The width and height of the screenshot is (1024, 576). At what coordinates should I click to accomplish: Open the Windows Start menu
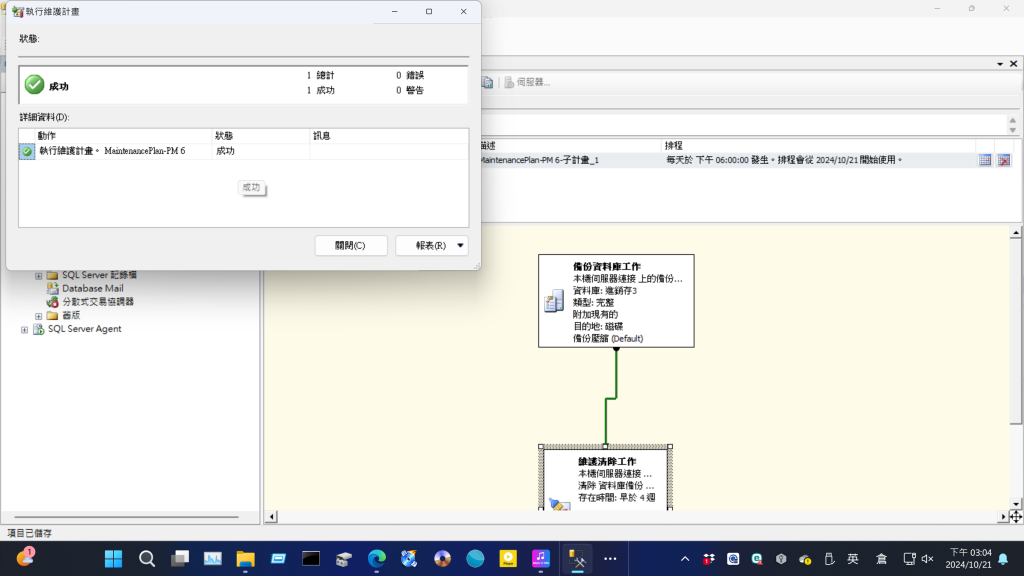pos(114,558)
